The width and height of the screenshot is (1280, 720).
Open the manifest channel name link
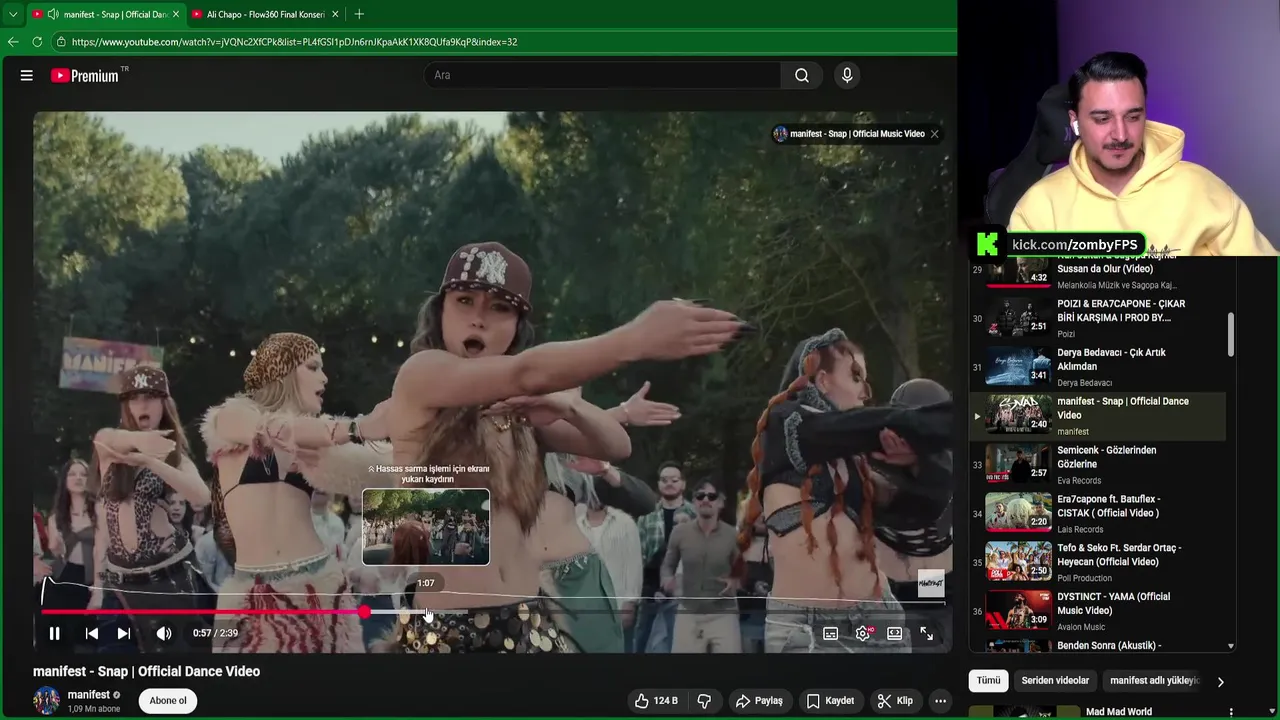coord(89,695)
